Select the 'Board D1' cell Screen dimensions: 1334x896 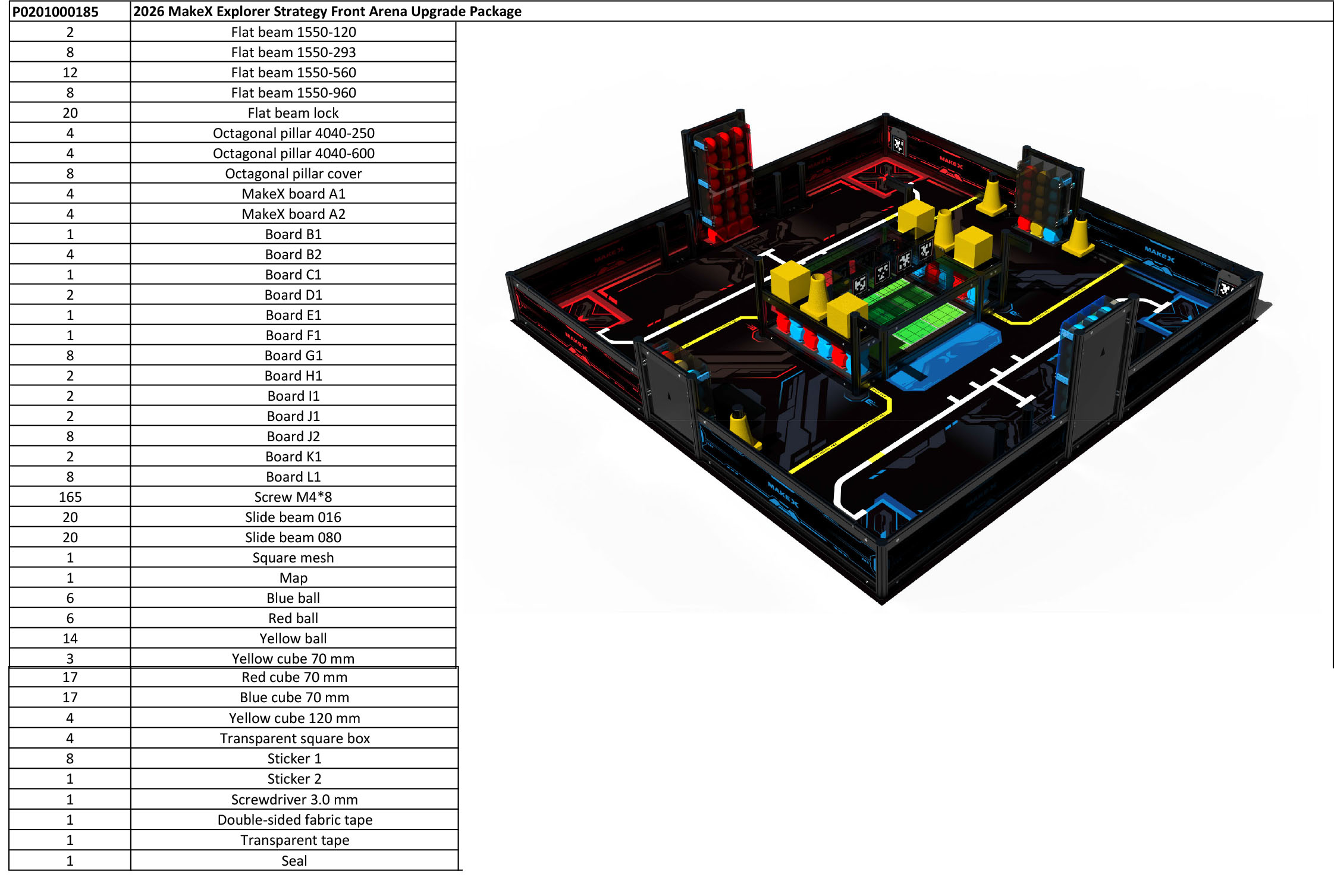point(293,295)
